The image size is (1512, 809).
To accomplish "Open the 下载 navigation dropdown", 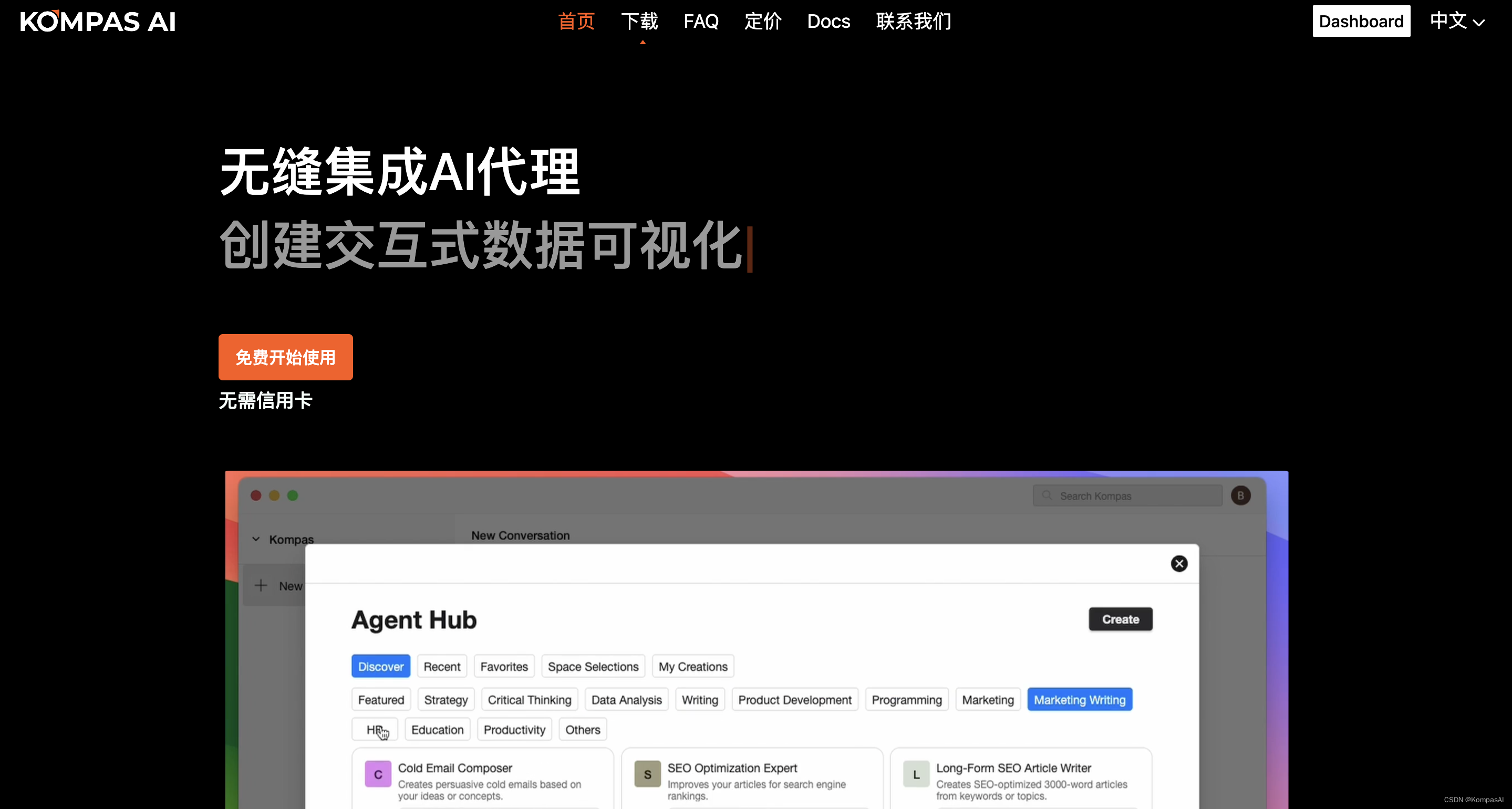I will [x=639, y=22].
